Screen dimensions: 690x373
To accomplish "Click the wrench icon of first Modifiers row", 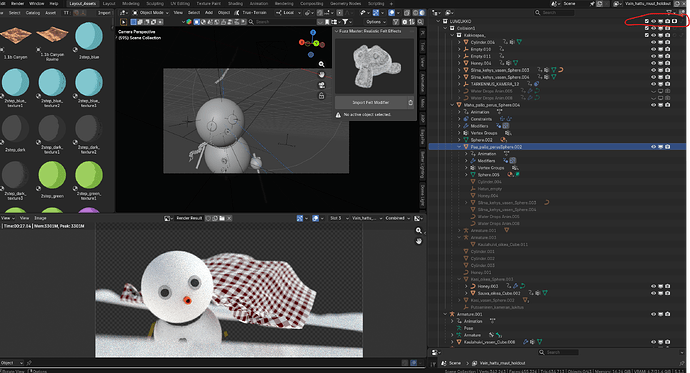I will (466, 126).
